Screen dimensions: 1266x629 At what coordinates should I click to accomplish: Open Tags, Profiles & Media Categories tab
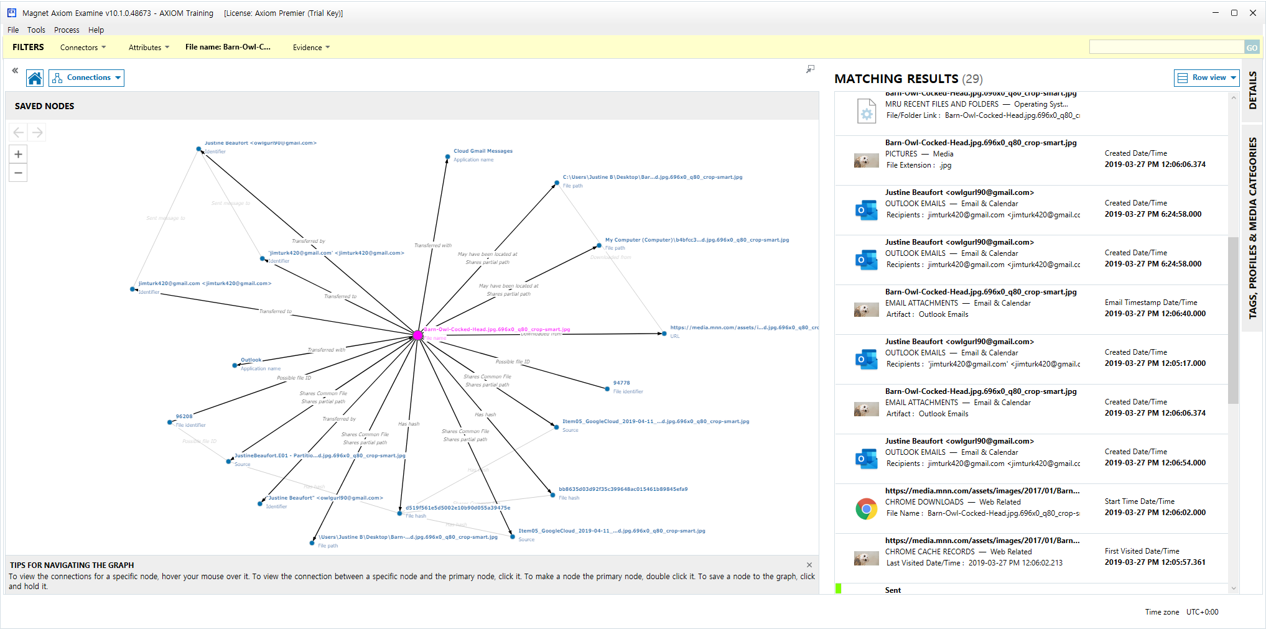click(x=1253, y=228)
